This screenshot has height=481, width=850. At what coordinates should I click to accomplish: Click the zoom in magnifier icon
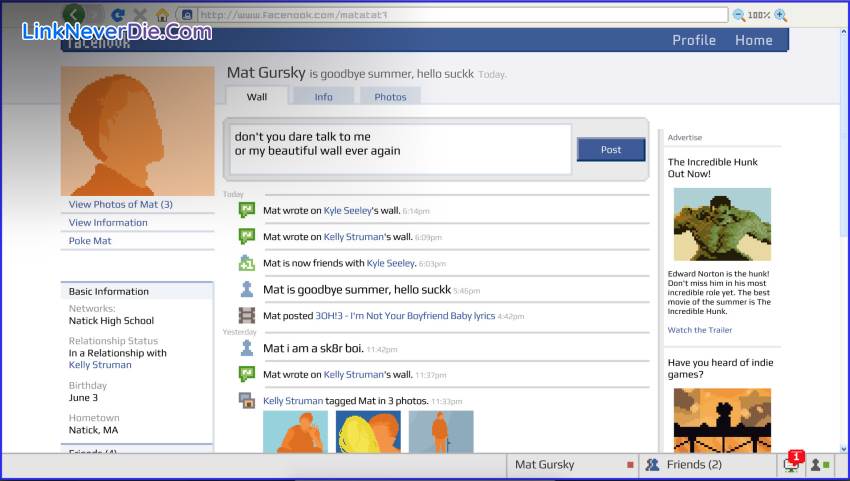[x=781, y=15]
